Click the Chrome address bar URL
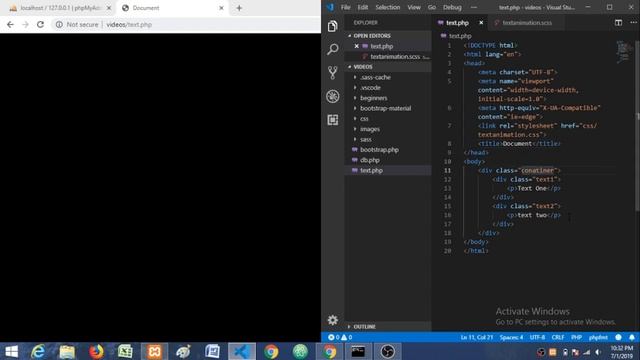 coord(129,24)
